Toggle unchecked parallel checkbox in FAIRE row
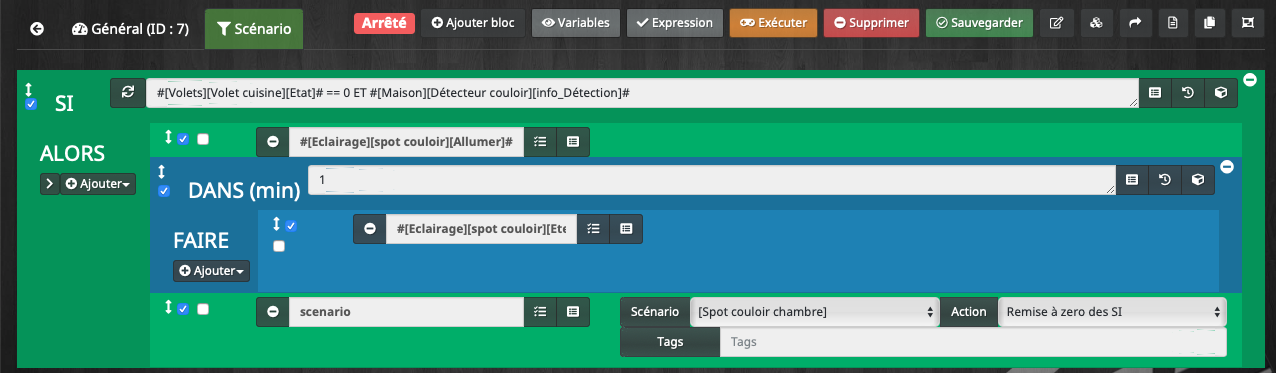Viewport: 1276px width, 373px height. click(279, 246)
